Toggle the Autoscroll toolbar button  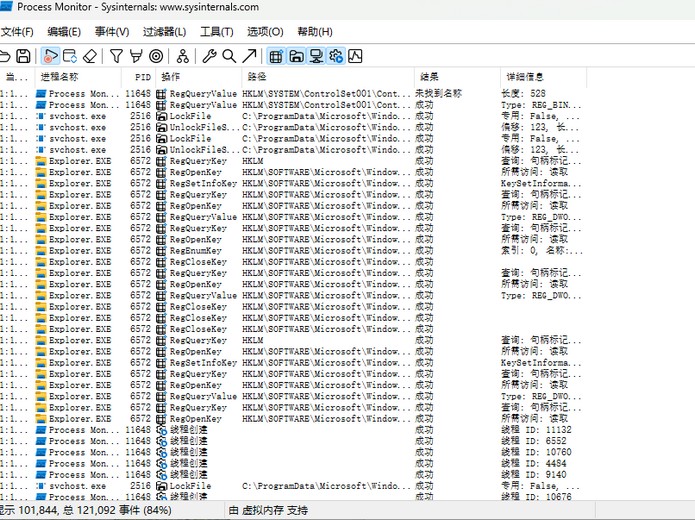point(70,56)
